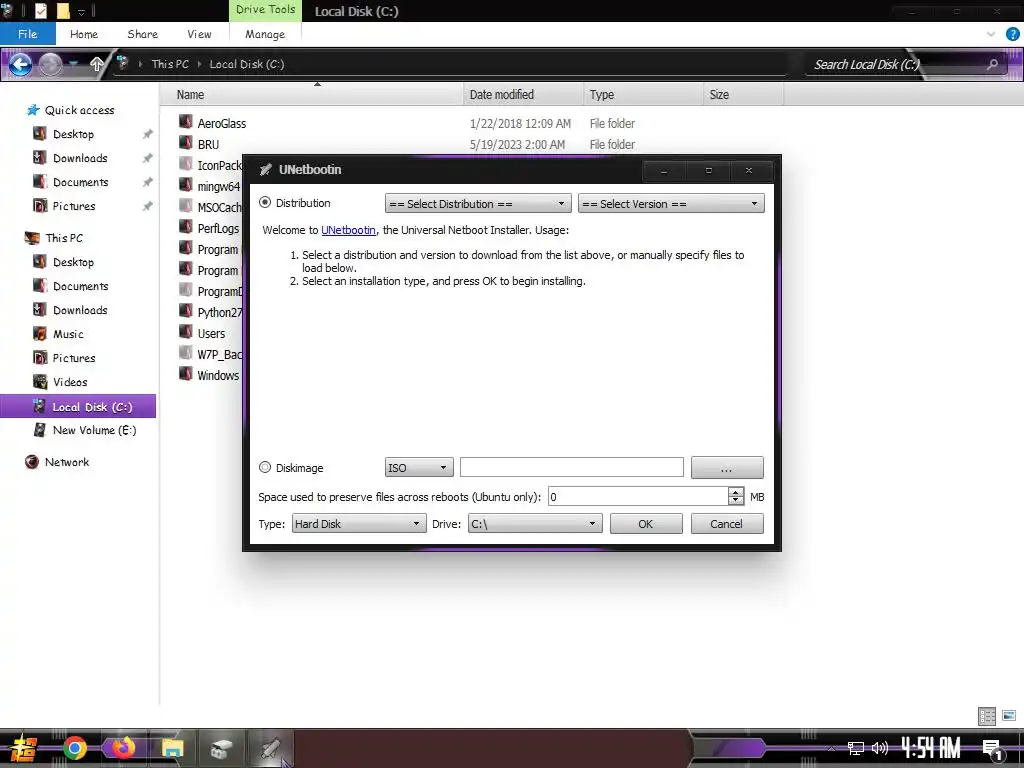Increase persistence space with up stepper arrow
The height and width of the screenshot is (768, 1024).
tap(735, 492)
